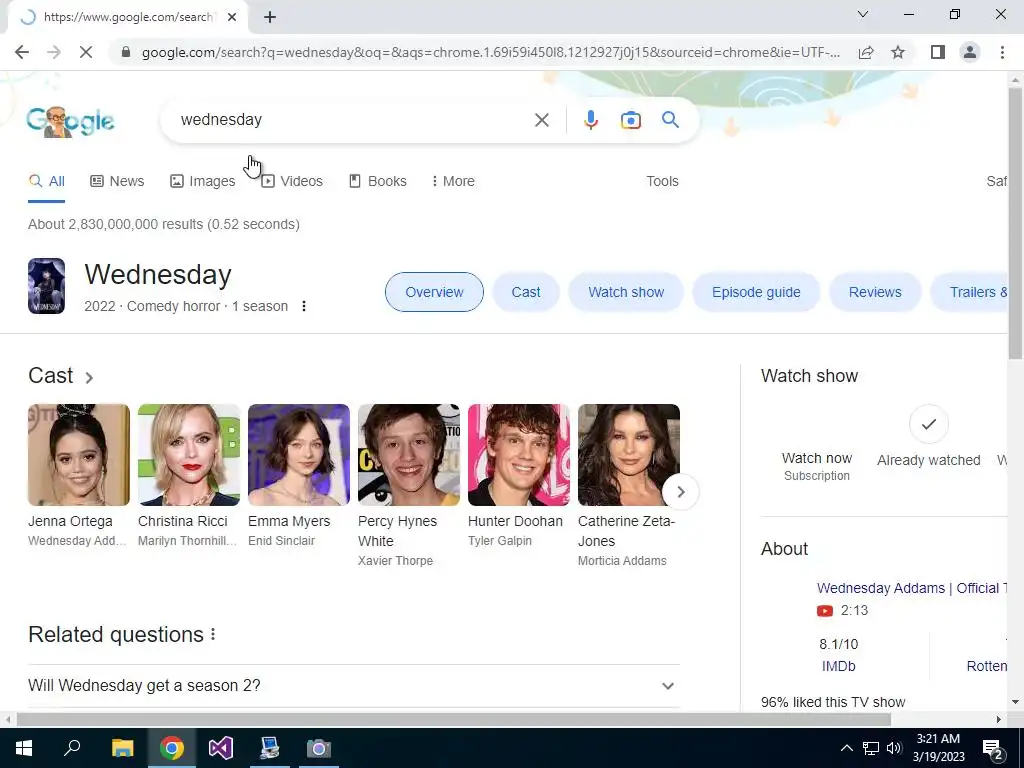Expand 'Will Wednesday get a season 2?'

click(354, 686)
